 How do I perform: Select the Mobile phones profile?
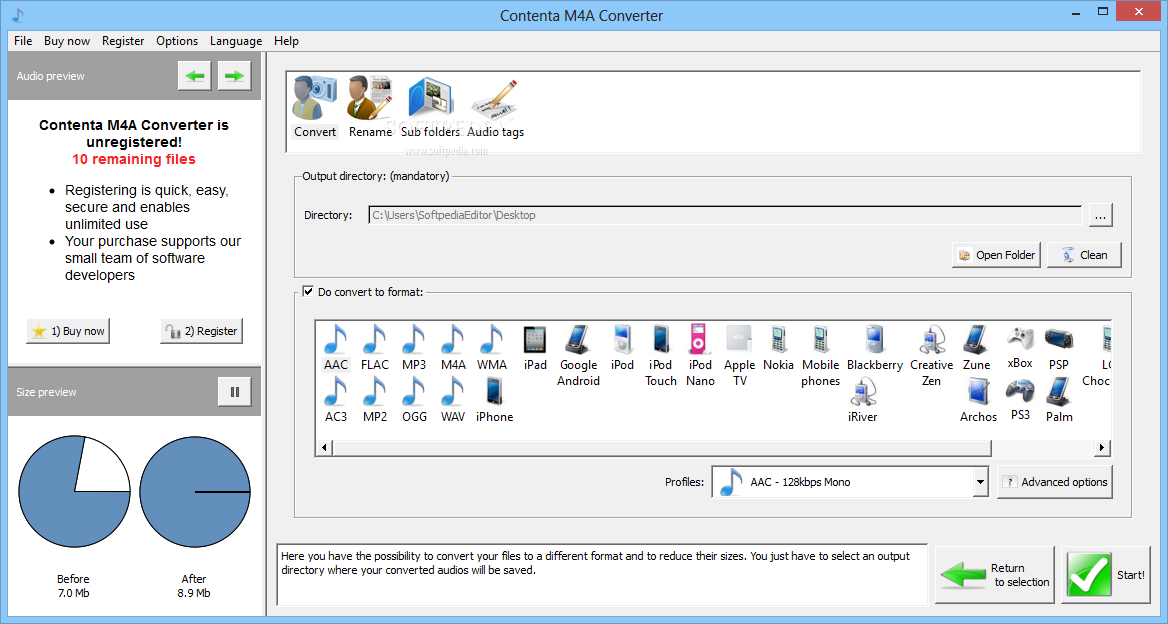coord(820,356)
